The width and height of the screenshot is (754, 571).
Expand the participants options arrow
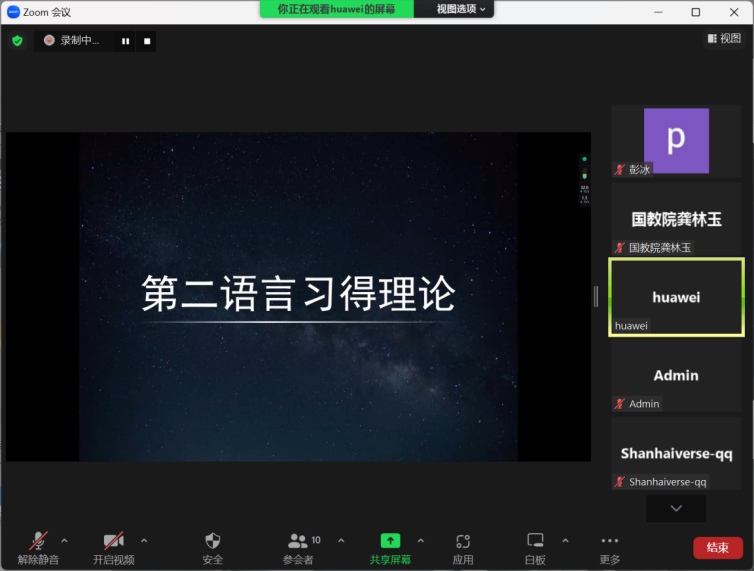(341, 540)
